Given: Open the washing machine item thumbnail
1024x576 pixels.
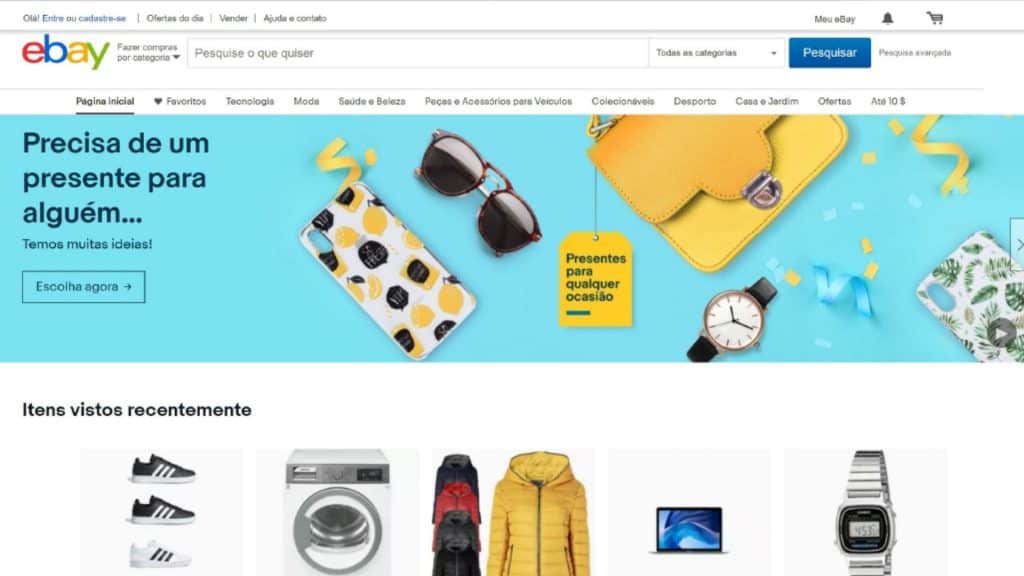Looking at the screenshot, I should pos(338,511).
